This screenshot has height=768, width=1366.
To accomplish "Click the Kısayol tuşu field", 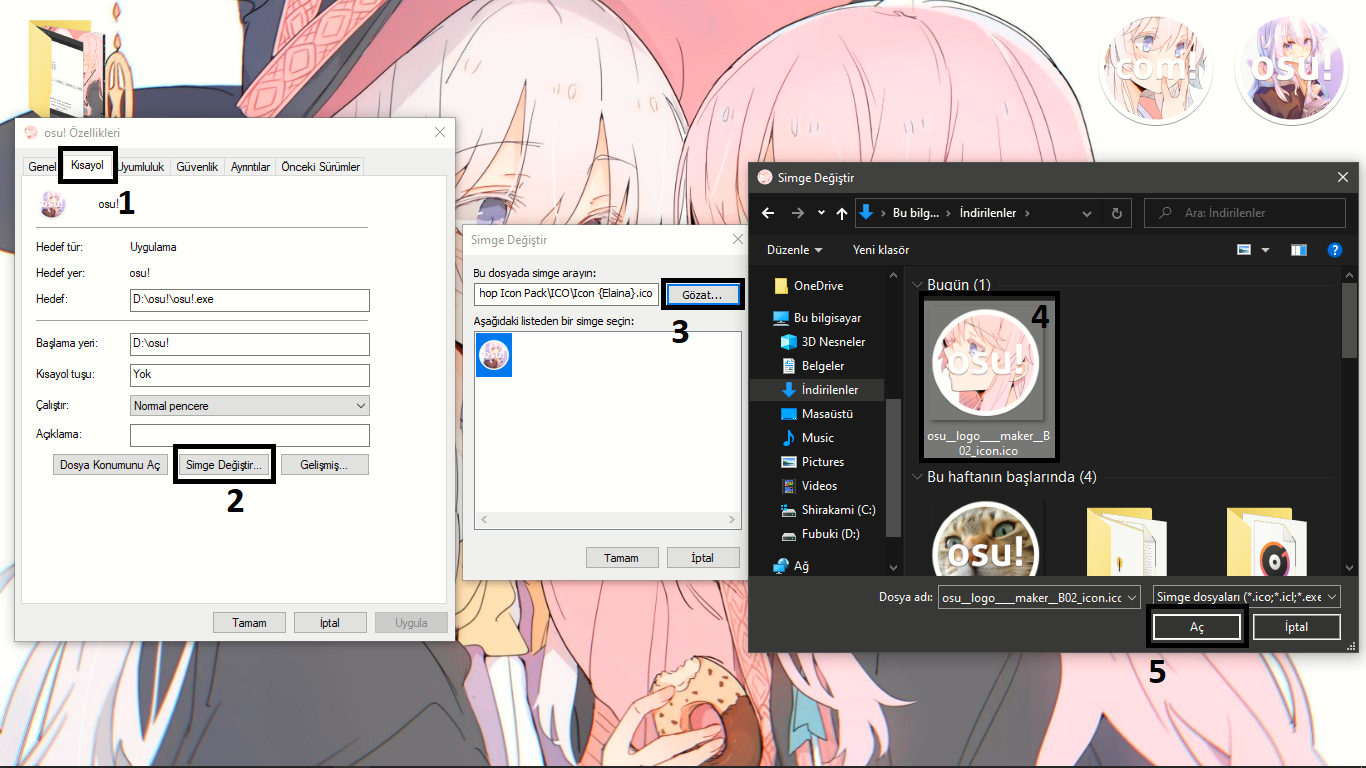I will (x=250, y=375).
